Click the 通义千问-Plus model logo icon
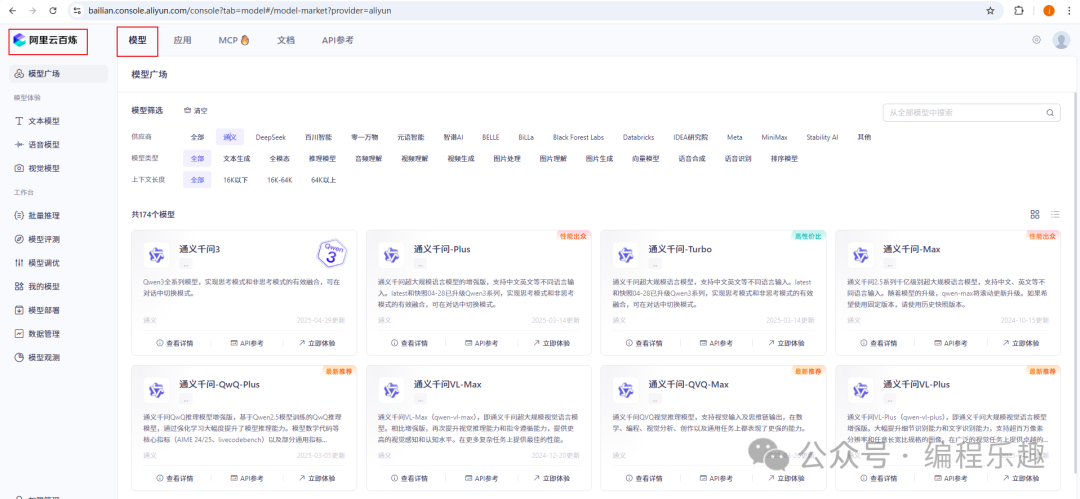 [391, 255]
